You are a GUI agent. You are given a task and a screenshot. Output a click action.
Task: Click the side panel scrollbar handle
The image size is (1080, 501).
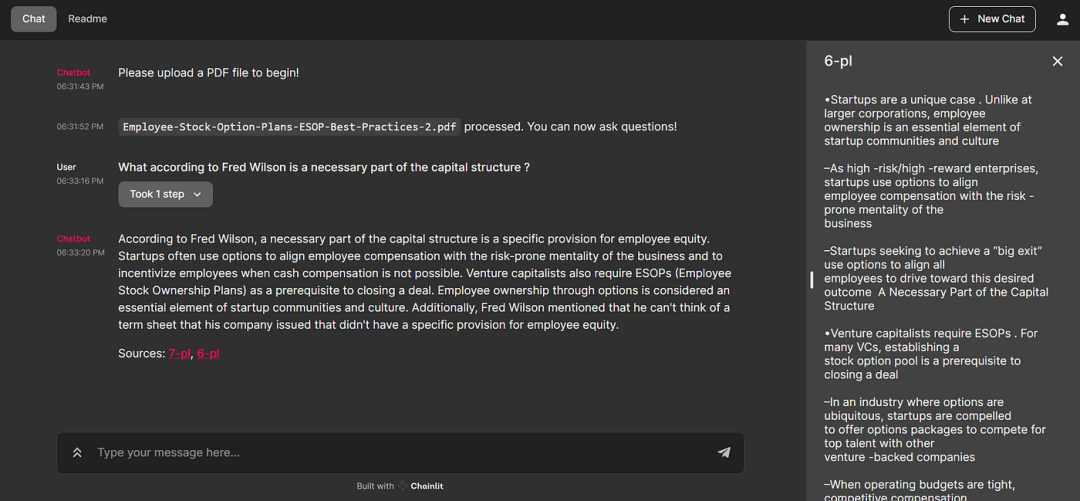pos(812,279)
